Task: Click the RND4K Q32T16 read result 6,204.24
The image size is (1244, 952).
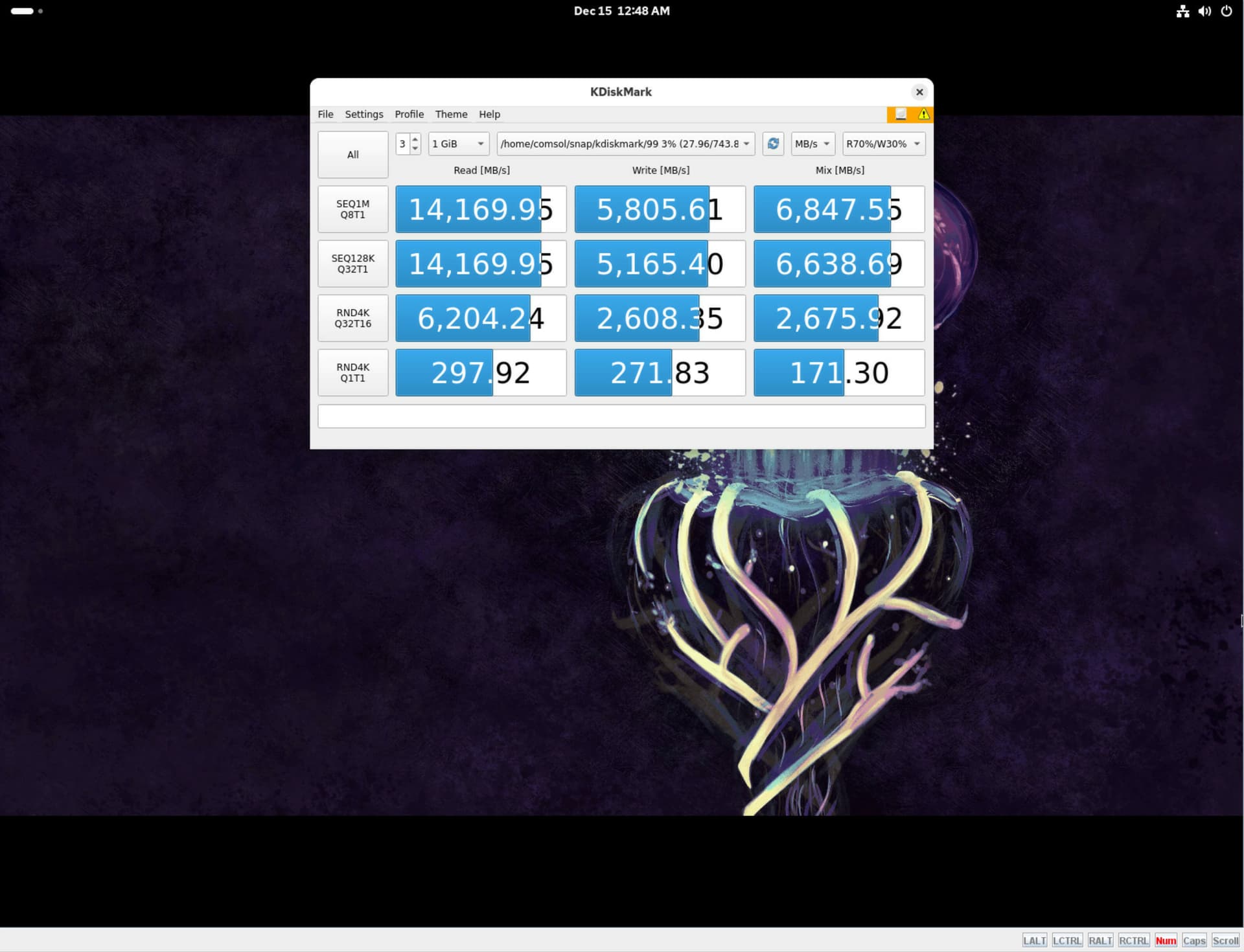Action: pos(481,318)
